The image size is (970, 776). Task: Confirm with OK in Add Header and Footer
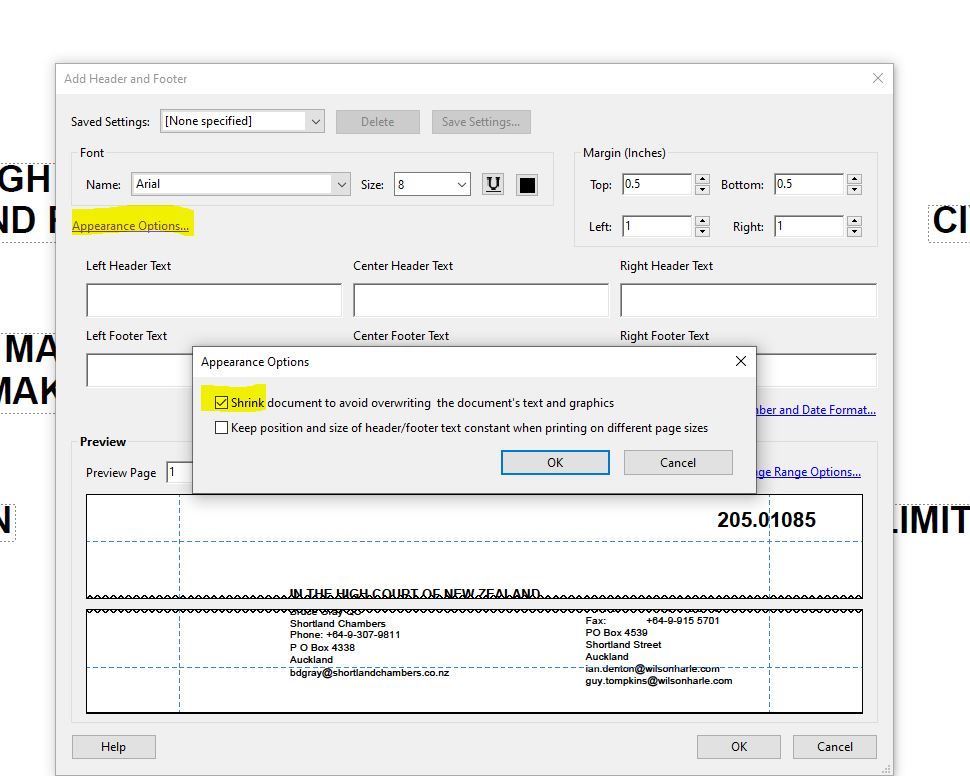pos(739,747)
